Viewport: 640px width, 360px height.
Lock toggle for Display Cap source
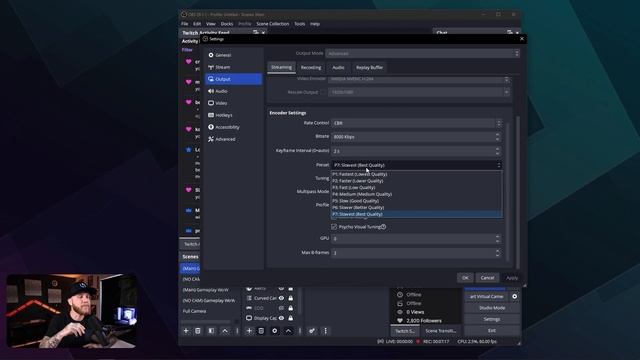pos(291,318)
